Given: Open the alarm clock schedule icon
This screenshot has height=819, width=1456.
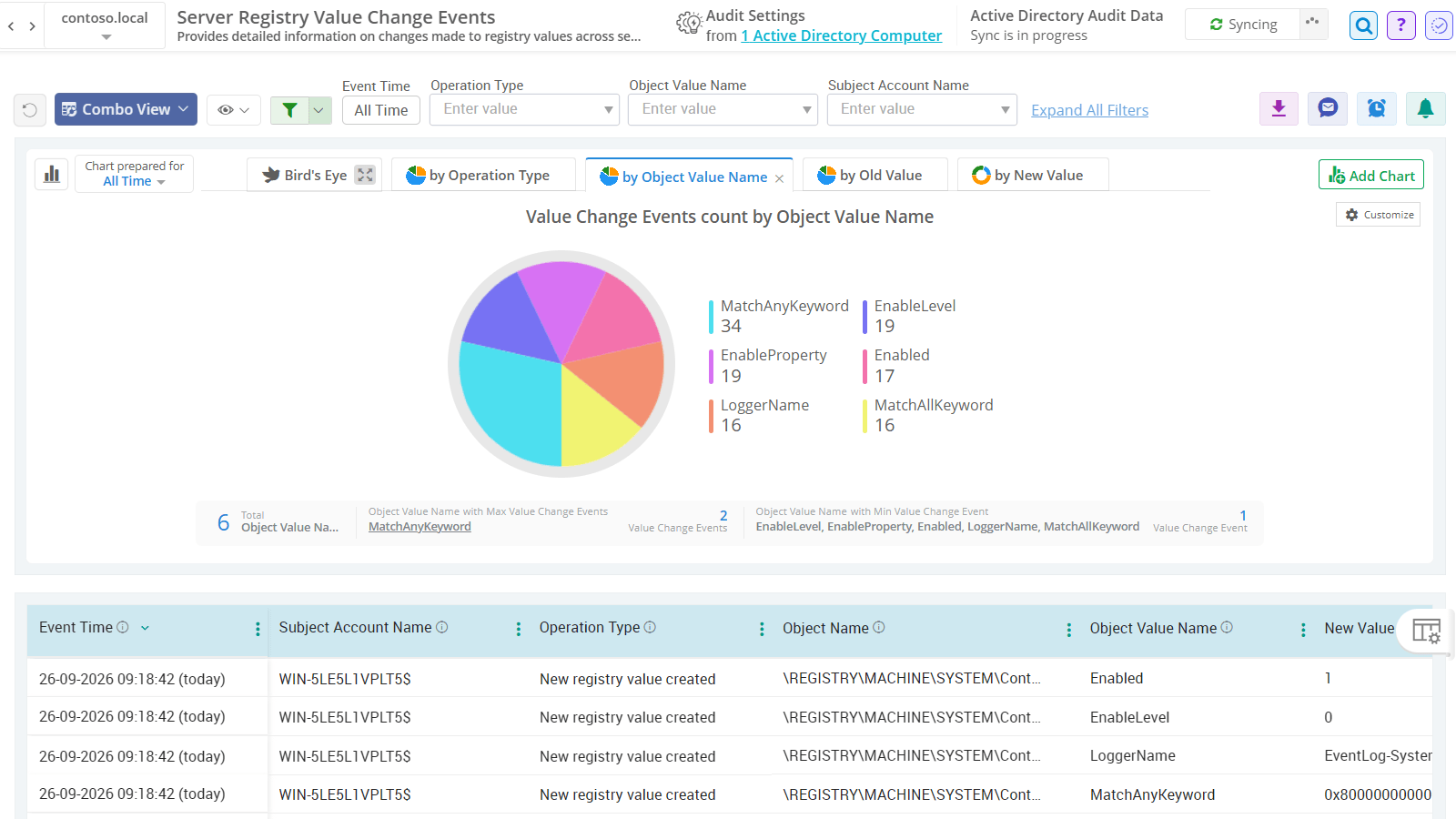Looking at the screenshot, I should (1377, 109).
